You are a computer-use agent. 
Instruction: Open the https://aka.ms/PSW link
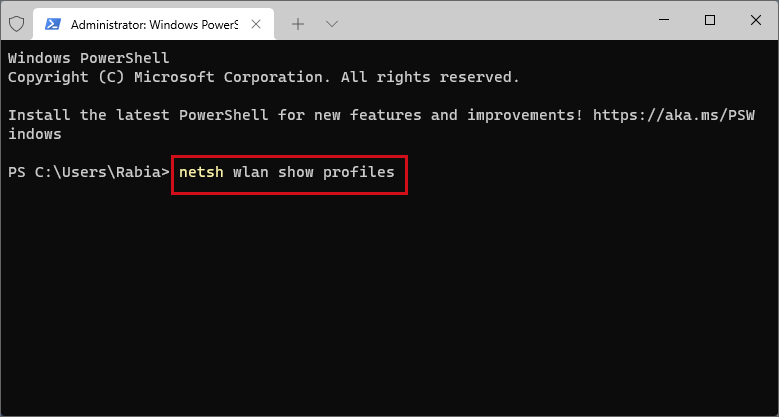pos(674,115)
